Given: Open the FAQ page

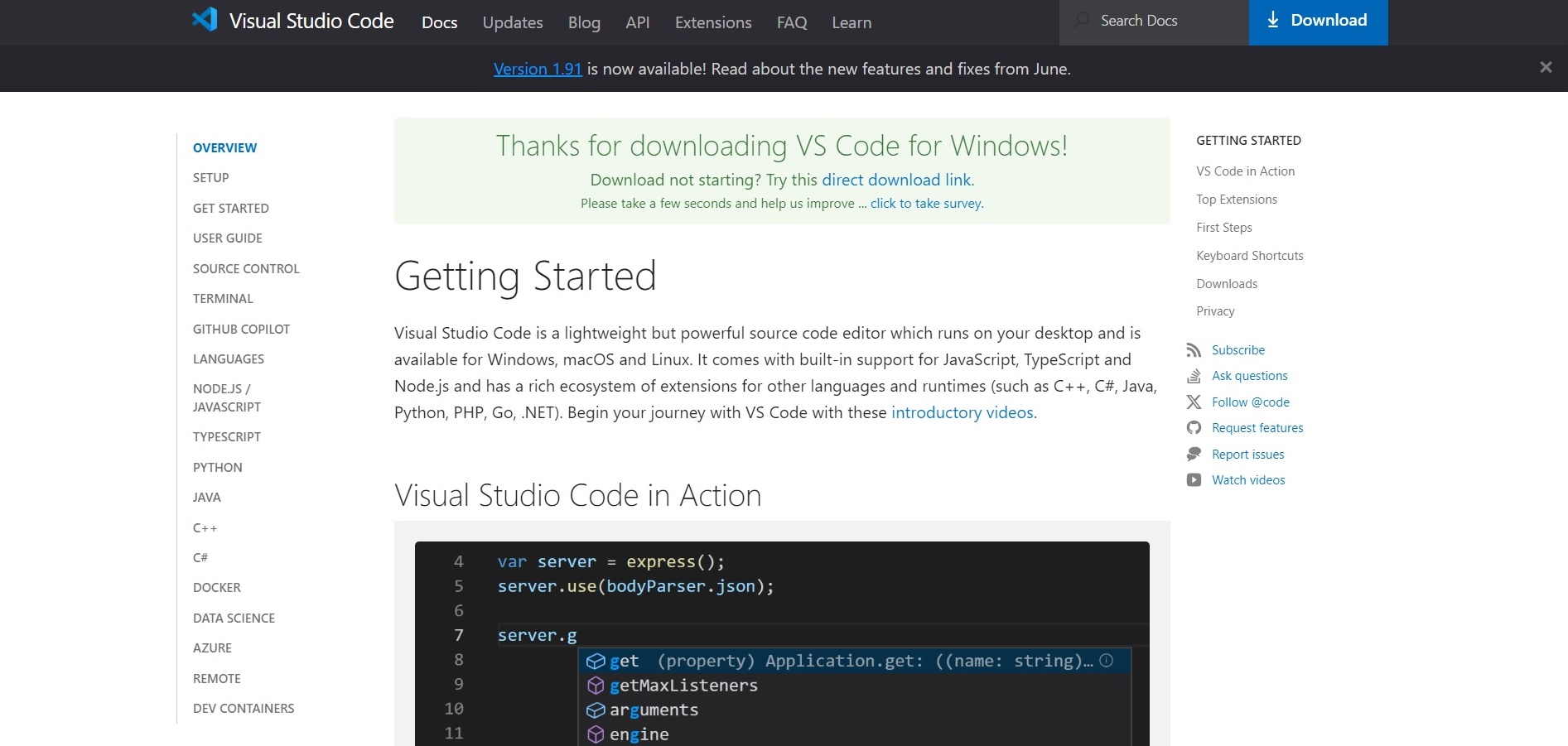Looking at the screenshot, I should 792,22.
